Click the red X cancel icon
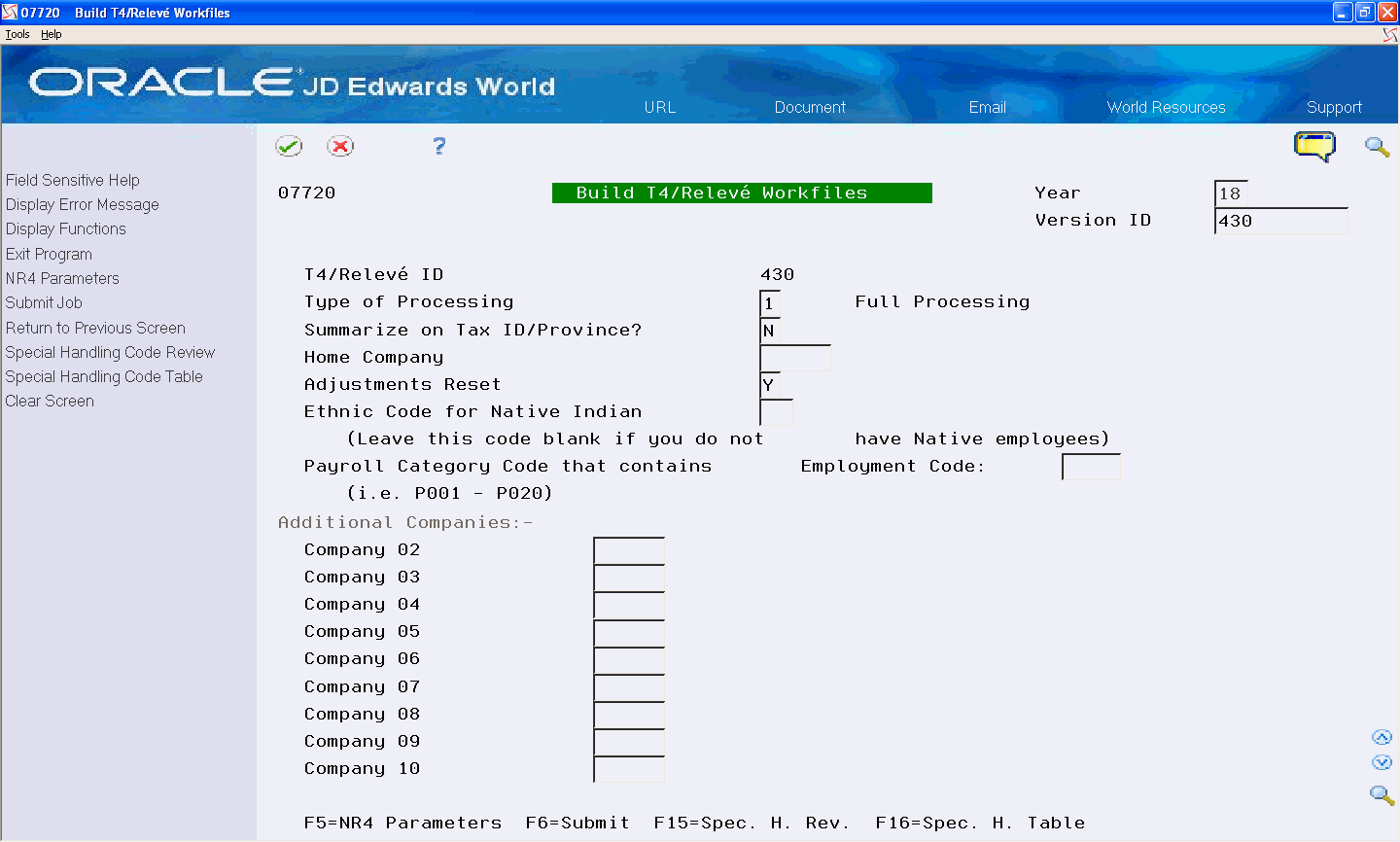The width and height of the screenshot is (1400, 842). tap(341, 146)
